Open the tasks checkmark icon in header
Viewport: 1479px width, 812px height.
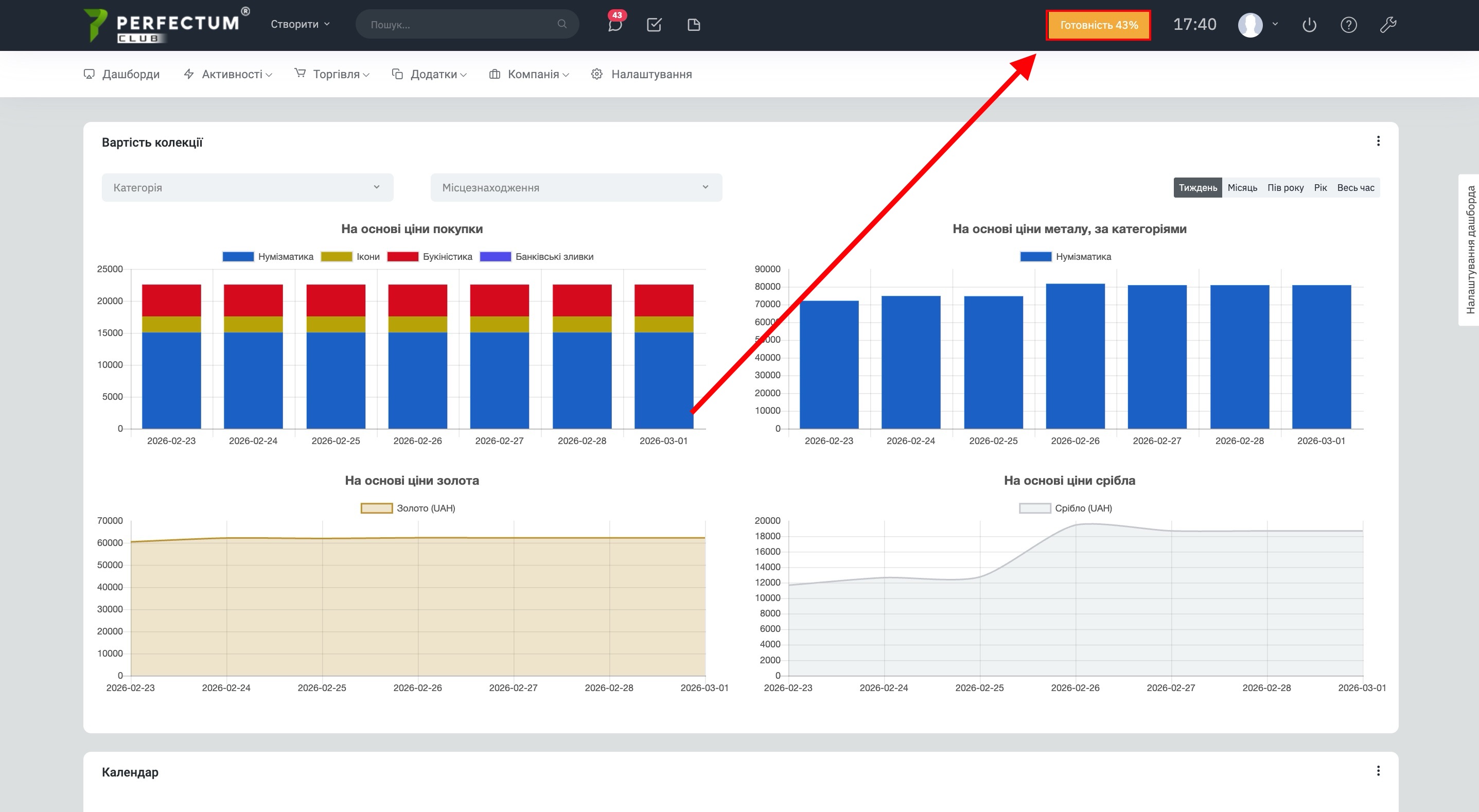click(654, 25)
